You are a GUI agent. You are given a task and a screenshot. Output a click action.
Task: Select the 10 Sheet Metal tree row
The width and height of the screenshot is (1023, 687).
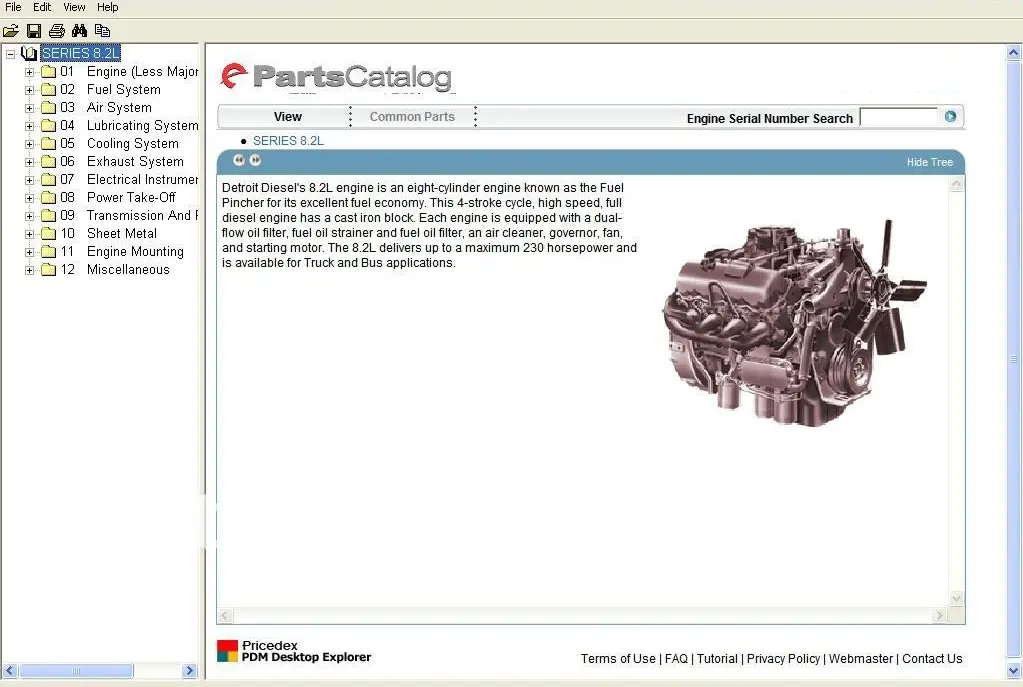pyautogui.click(x=108, y=234)
